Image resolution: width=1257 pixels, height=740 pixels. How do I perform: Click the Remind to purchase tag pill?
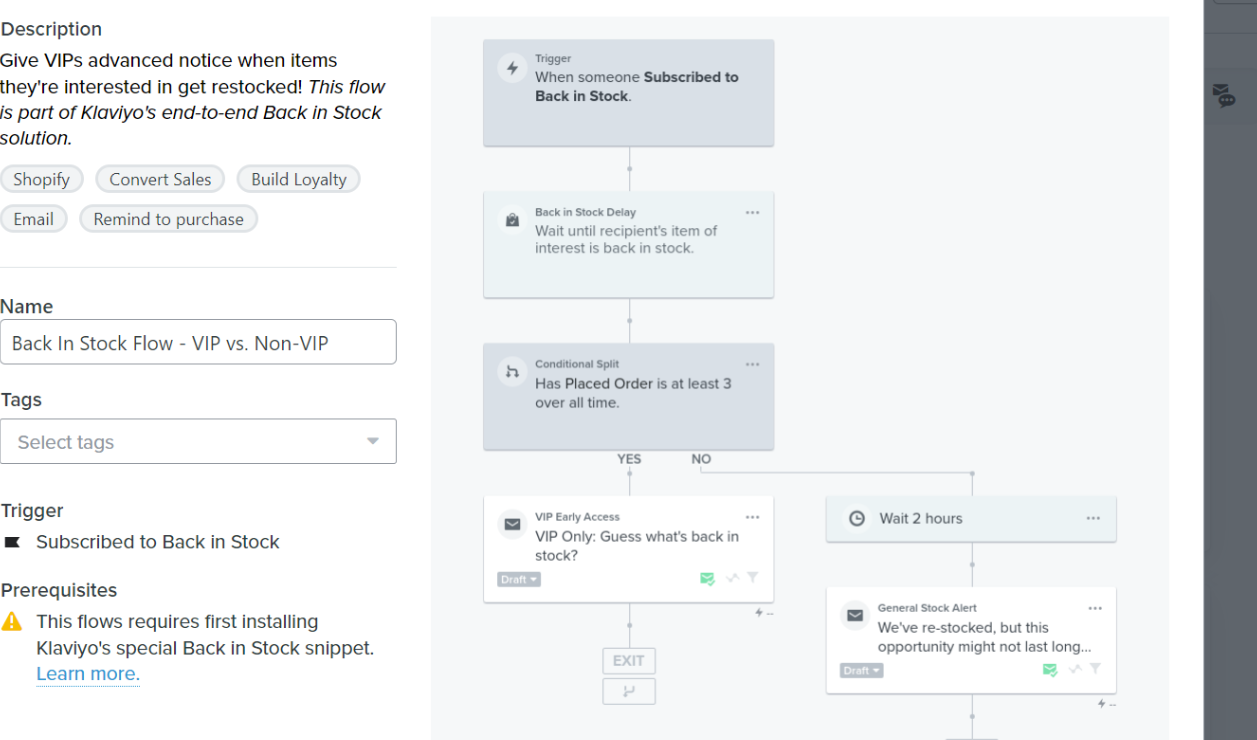click(x=168, y=219)
